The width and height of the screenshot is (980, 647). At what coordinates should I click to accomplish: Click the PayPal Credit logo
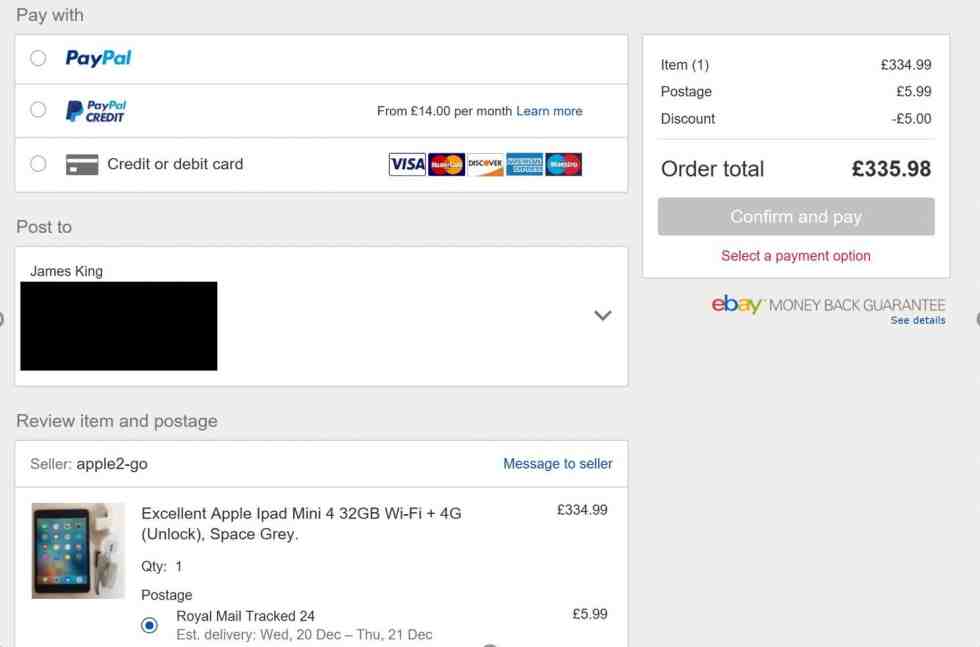(x=97, y=110)
